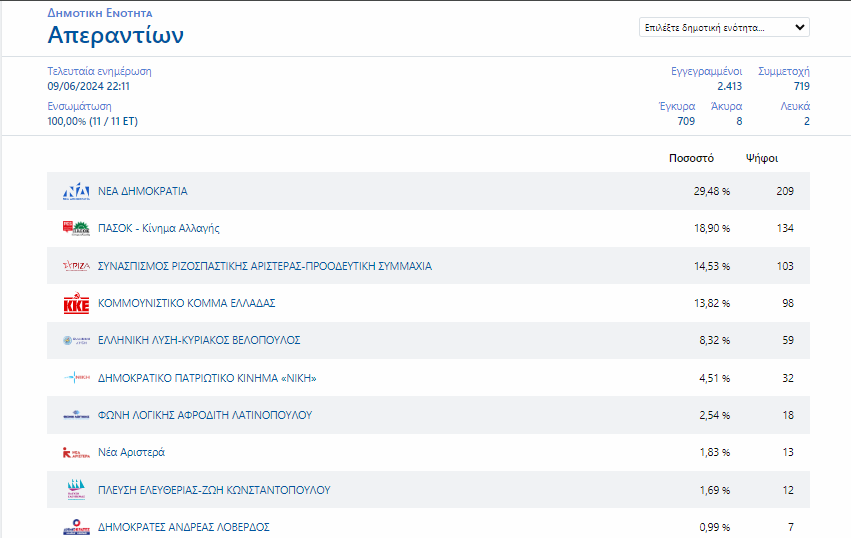This screenshot has width=851, height=538.
Task: Click the 32 votes cell
Action: pos(788,378)
